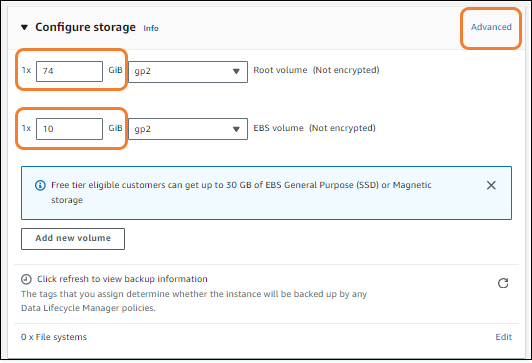Dismiss the free tier eligibility banner
The height and width of the screenshot is (363, 532).
click(491, 185)
